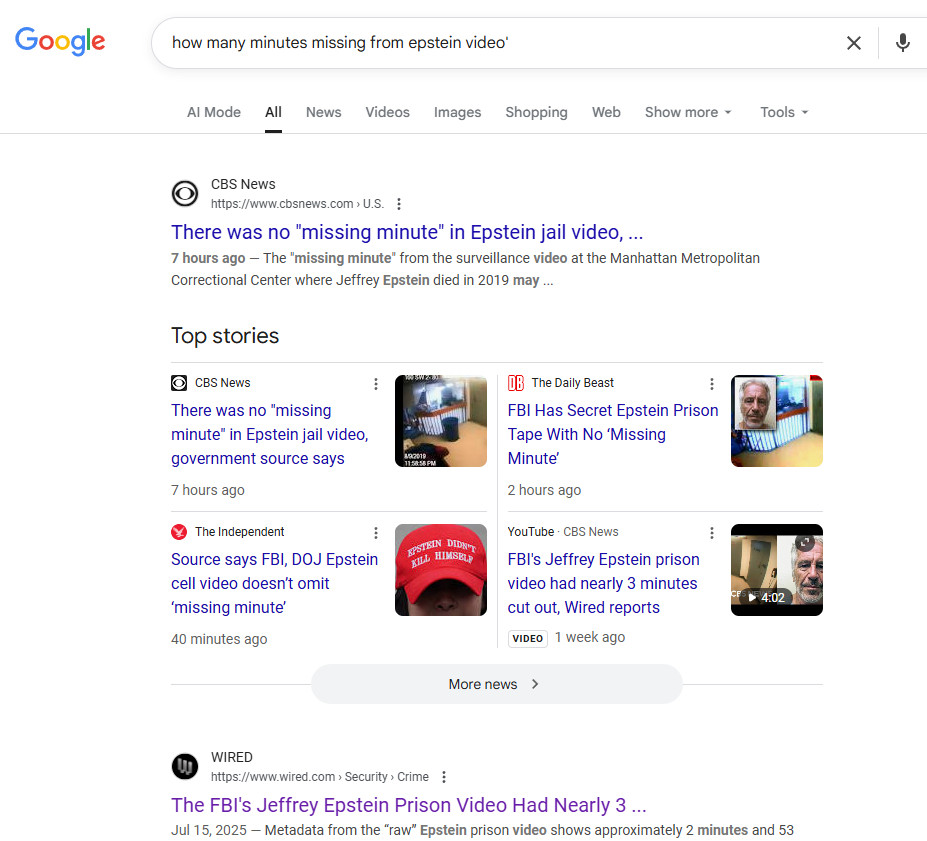This screenshot has width=927, height=841.
Task: Start voice search with microphone icon
Action: coord(902,43)
